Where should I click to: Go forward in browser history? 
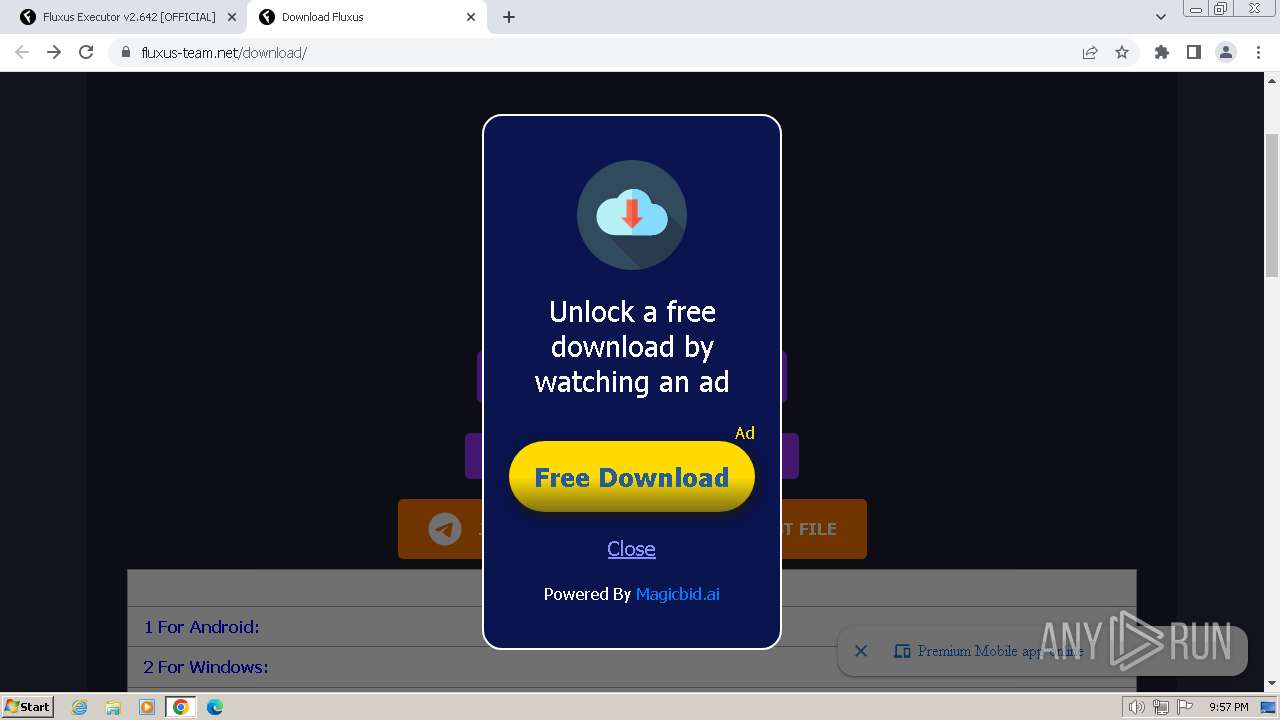click(x=54, y=52)
